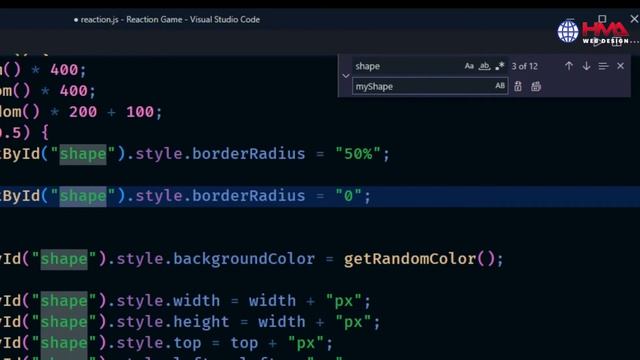Click 'shape' in the style.width line

[x=64, y=301]
